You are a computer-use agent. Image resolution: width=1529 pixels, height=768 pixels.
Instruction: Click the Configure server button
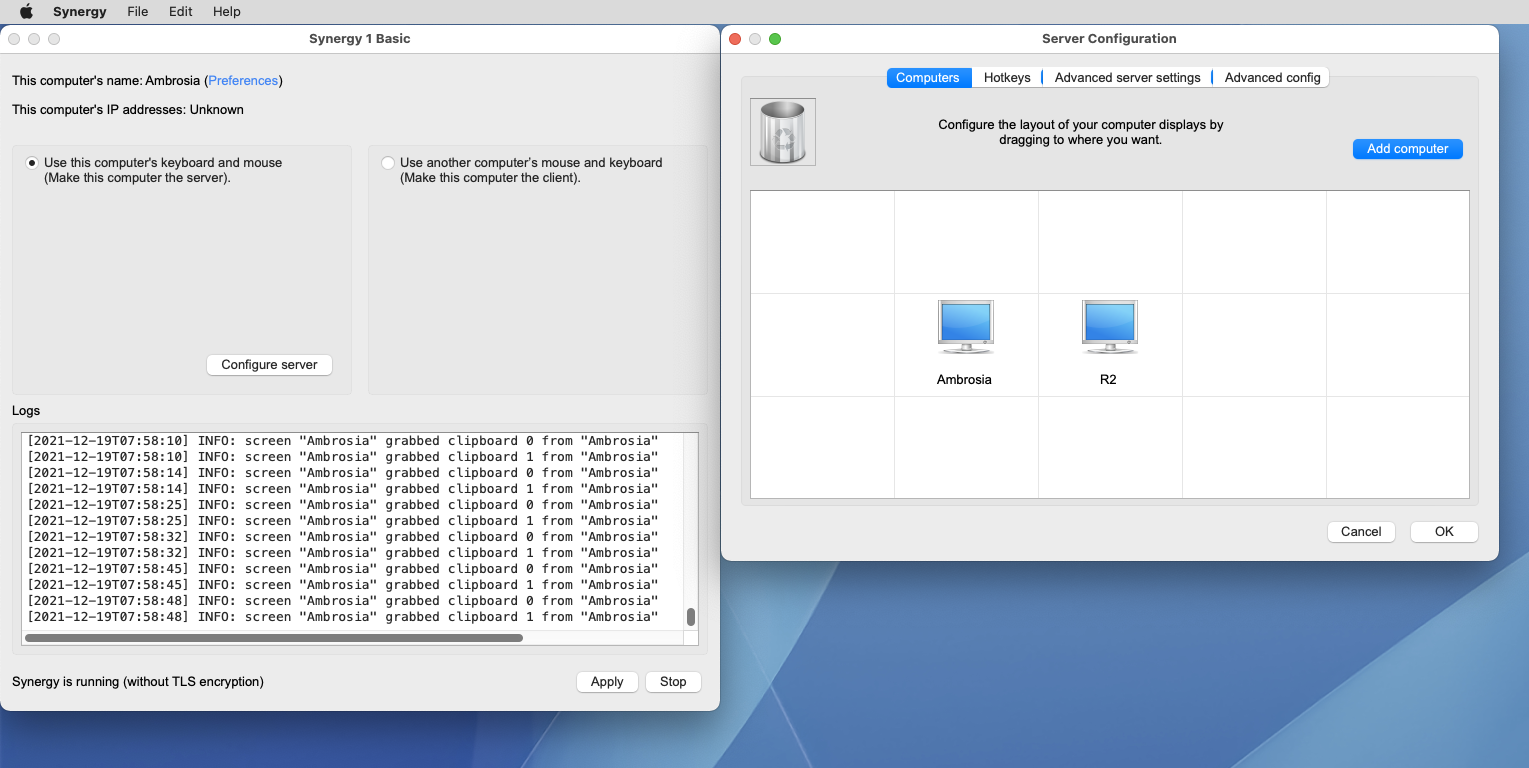[269, 365]
